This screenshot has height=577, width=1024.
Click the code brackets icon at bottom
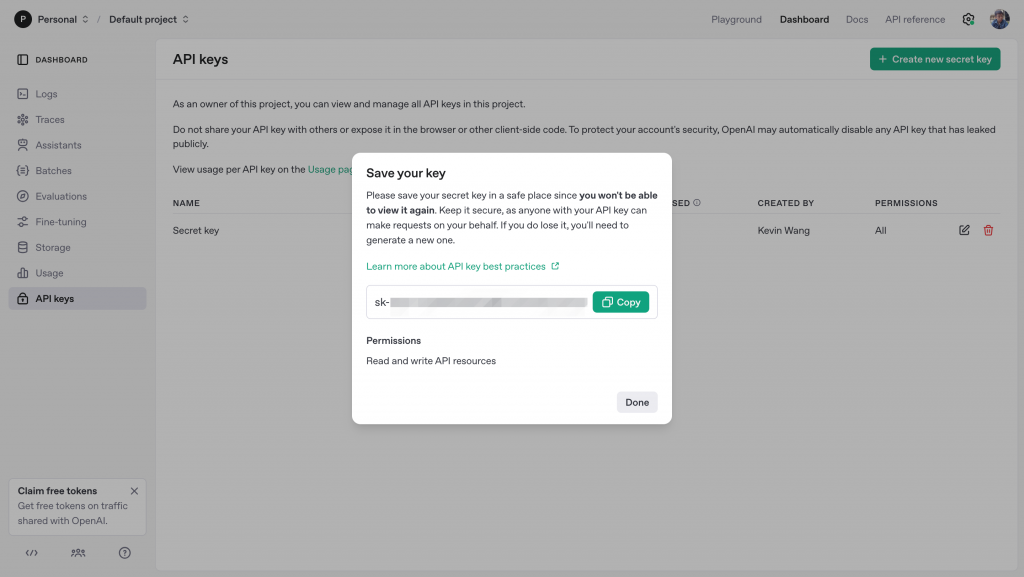32,552
